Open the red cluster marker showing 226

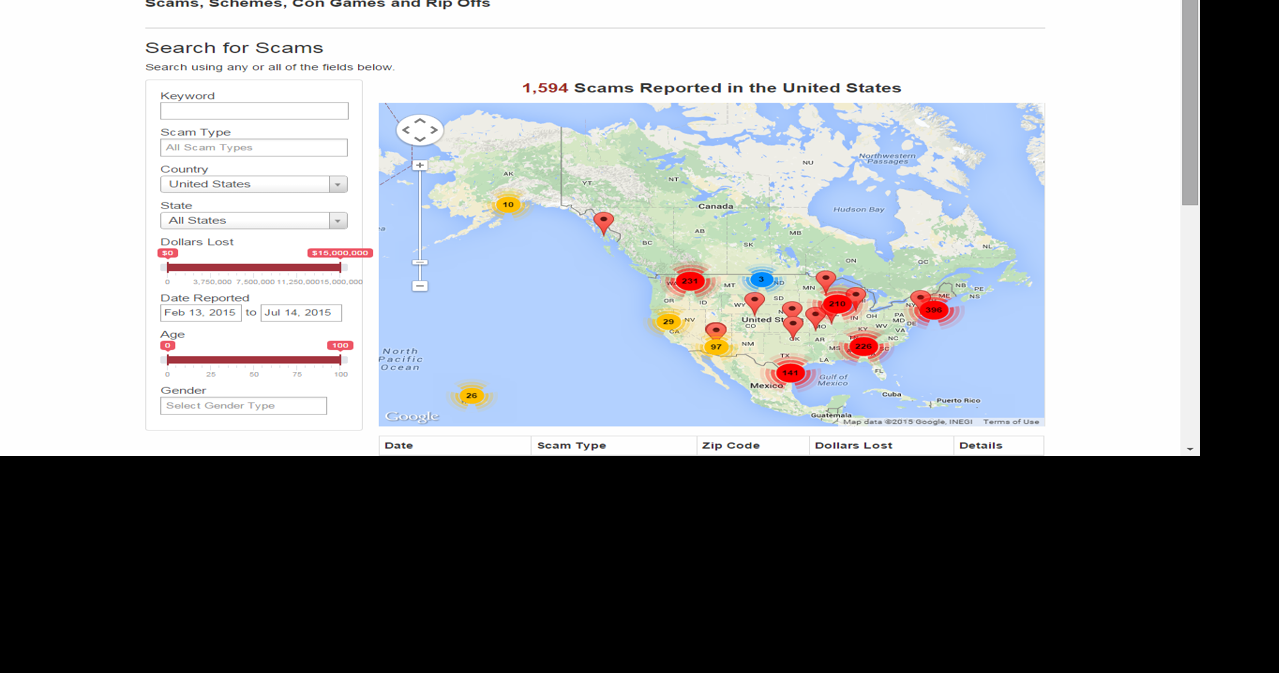[x=863, y=346]
